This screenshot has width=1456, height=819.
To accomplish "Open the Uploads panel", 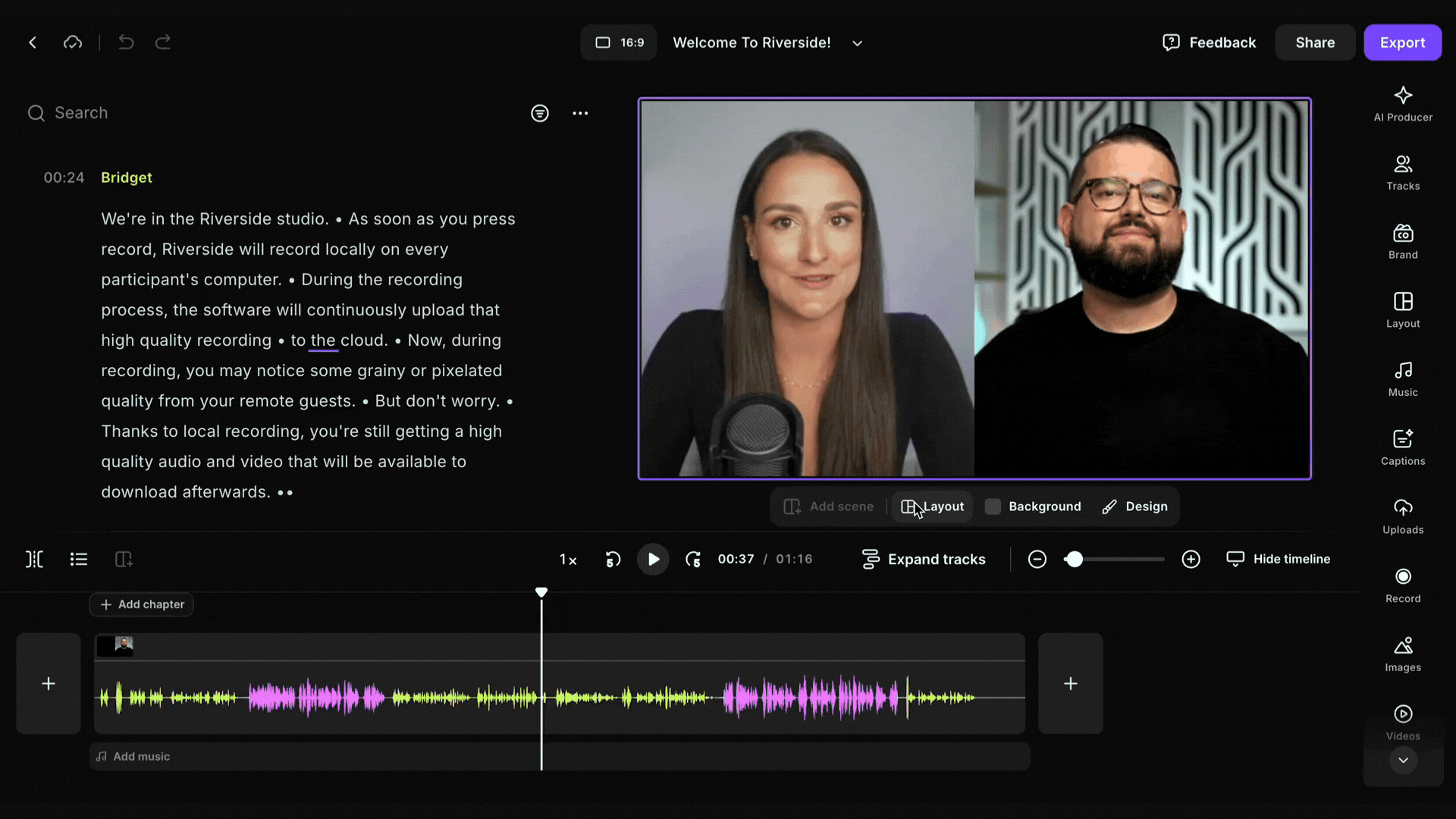I will pos(1403,516).
